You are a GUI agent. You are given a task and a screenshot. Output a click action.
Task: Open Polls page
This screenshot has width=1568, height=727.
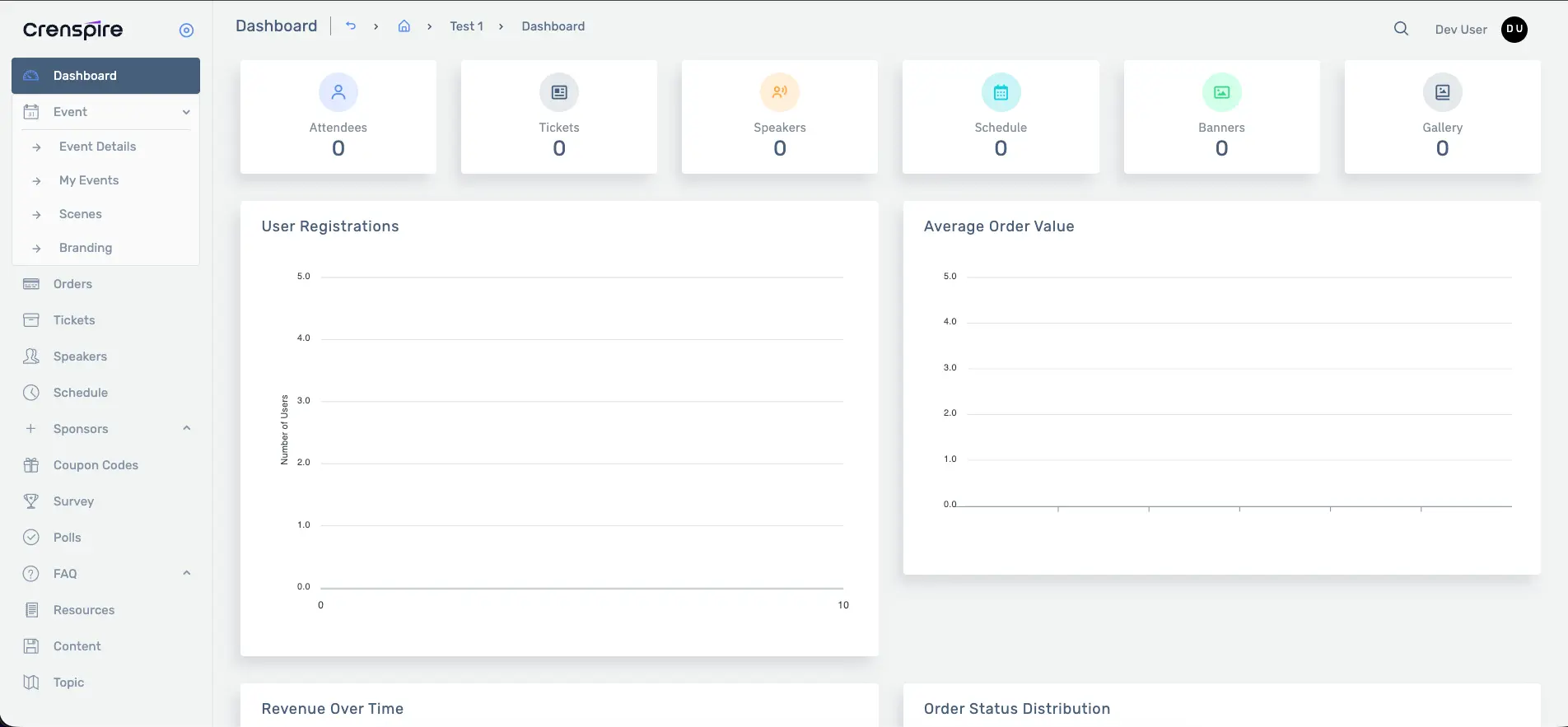(x=68, y=538)
